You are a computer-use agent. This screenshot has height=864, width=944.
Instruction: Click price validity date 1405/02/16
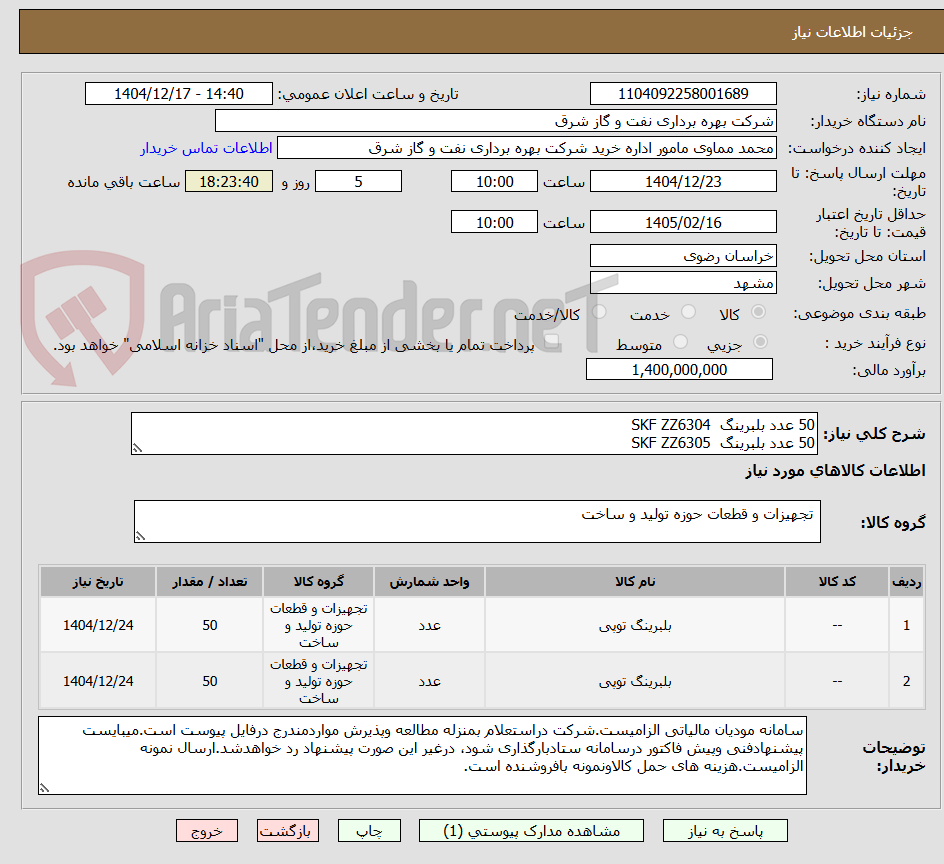point(683,222)
